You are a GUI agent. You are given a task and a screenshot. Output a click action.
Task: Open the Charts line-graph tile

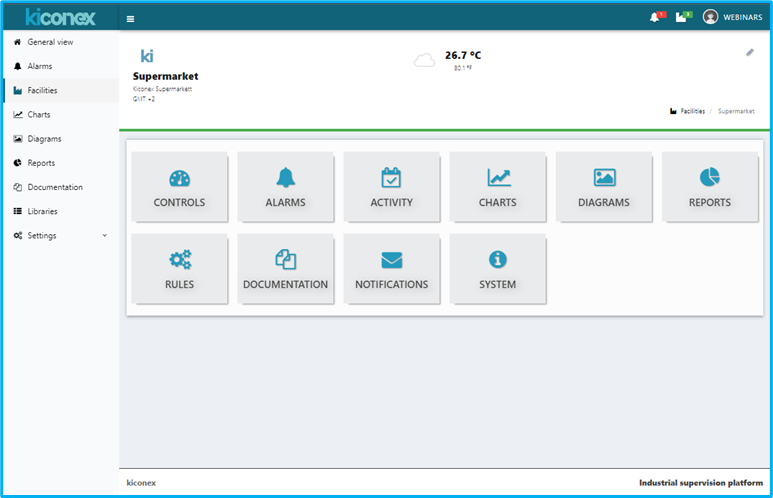coord(497,186)
